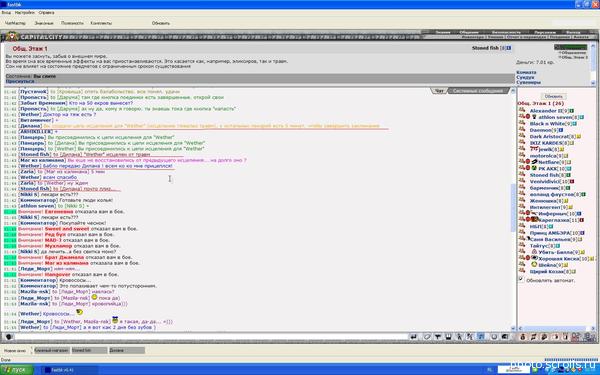
Task: Click right arrow of user list horizontal scrollbar
Action: coord(593,328)
